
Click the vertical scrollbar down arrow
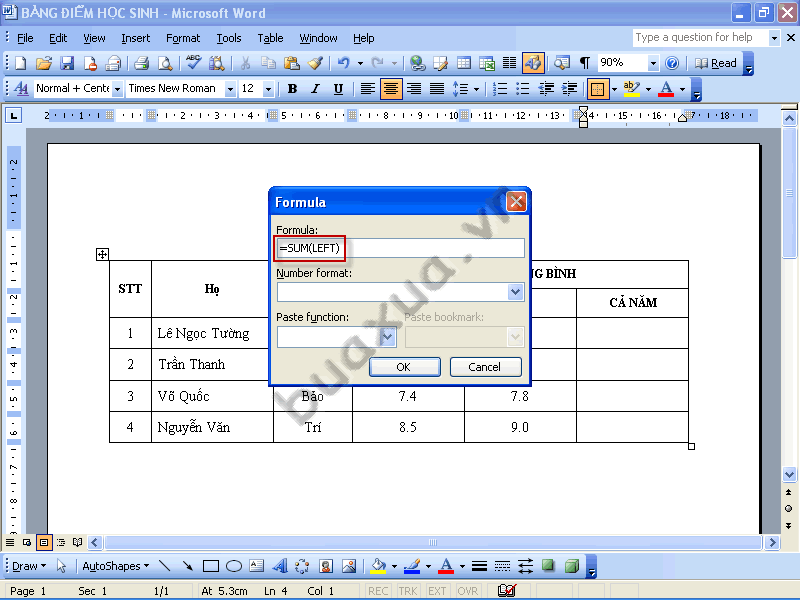(789, 474)
